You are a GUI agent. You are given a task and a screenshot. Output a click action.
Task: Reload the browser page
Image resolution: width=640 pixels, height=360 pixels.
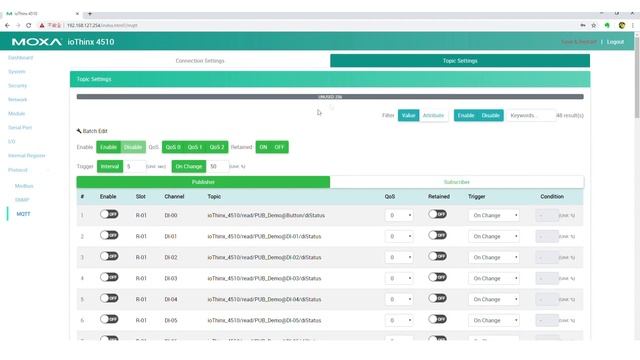(x=29, y=25)
